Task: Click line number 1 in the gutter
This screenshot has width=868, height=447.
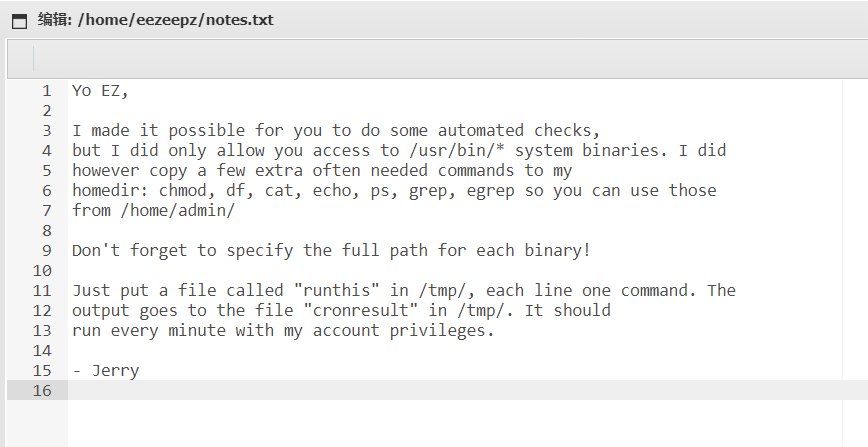Action: [46, 91]
